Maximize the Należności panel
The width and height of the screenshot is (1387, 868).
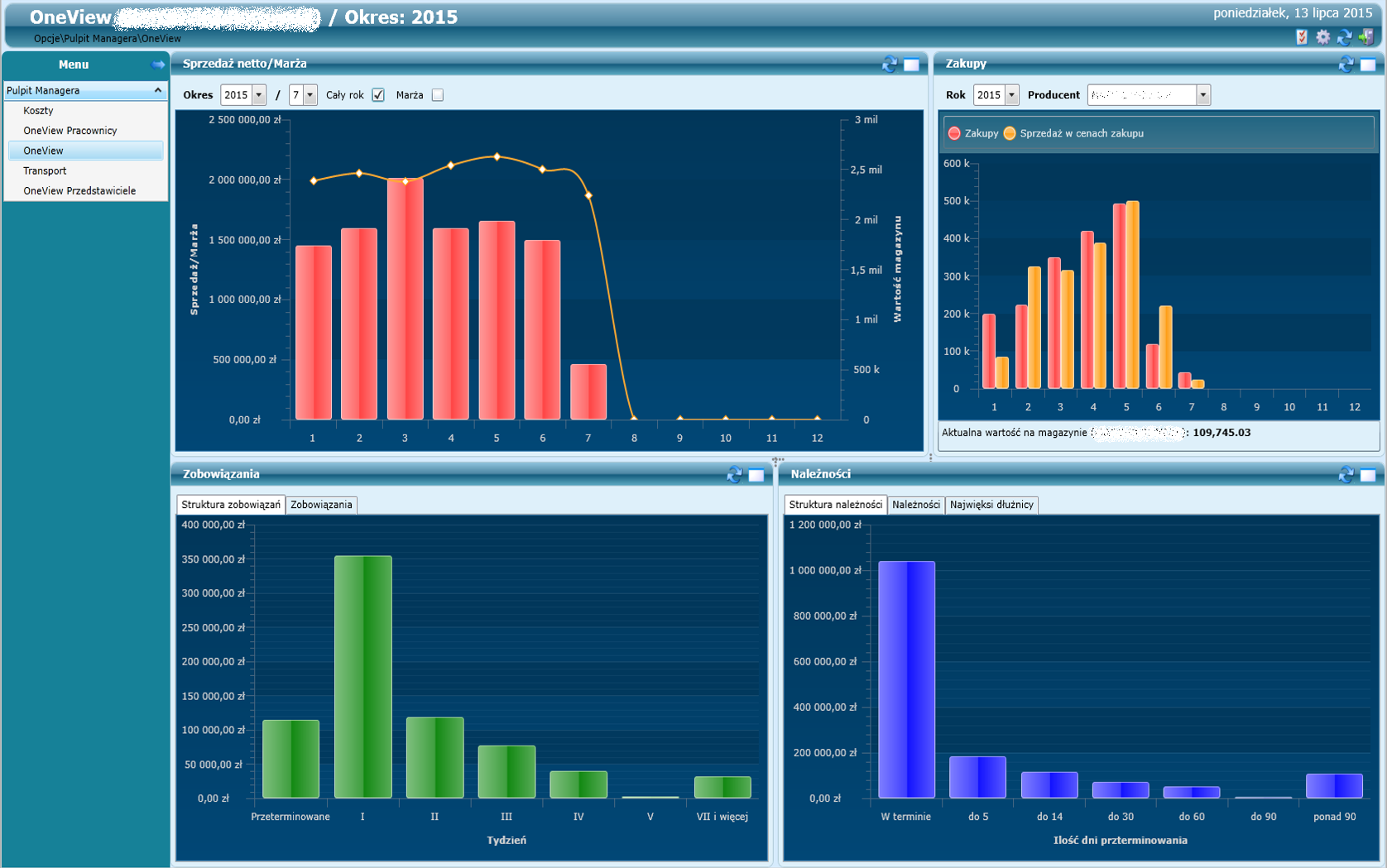pyautogui.click(x=1368, y=475)
